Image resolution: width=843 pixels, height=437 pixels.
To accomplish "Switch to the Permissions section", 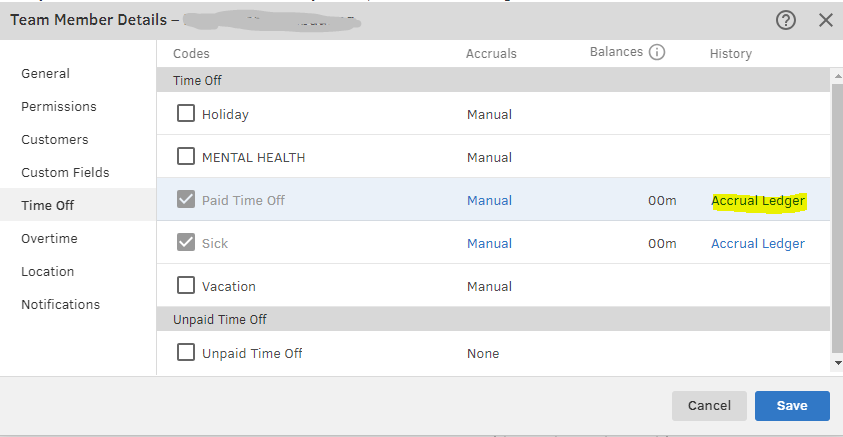I will click(59, 107).
